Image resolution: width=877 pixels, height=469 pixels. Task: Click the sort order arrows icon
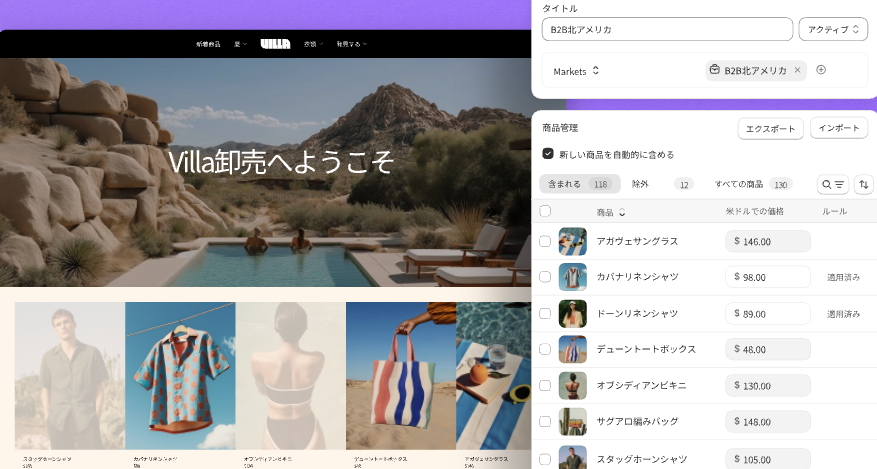[863, 184]
